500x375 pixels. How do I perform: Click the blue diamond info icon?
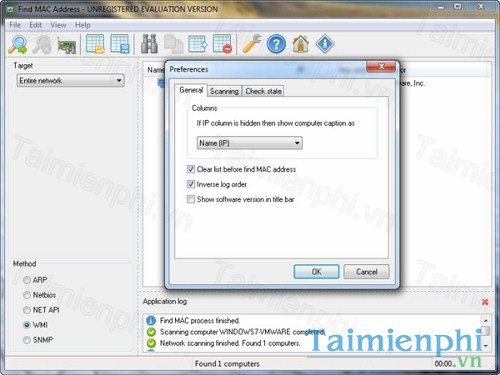pyautogui.click(x=325, y=44)
